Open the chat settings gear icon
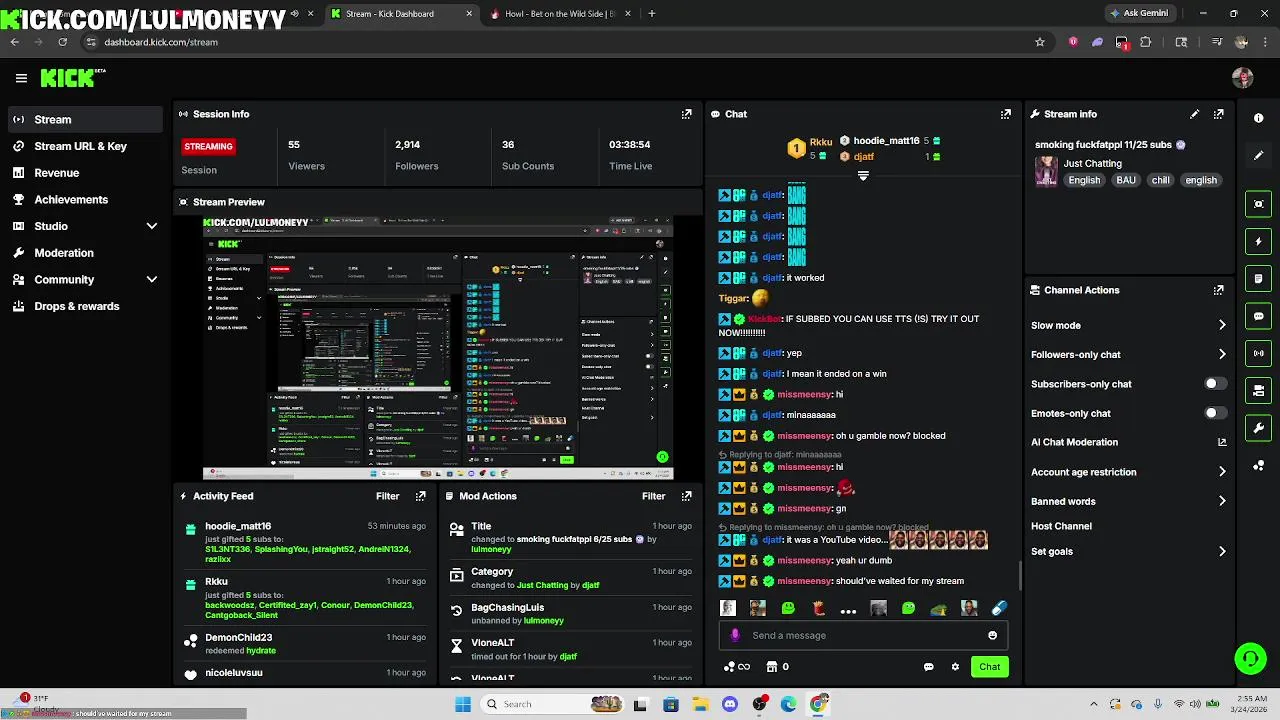 click(x=955, y=667)
